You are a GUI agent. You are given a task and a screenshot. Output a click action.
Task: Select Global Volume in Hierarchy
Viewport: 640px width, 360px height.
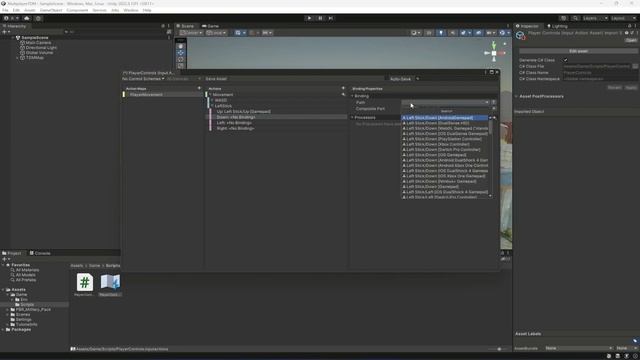coord(39,53)
